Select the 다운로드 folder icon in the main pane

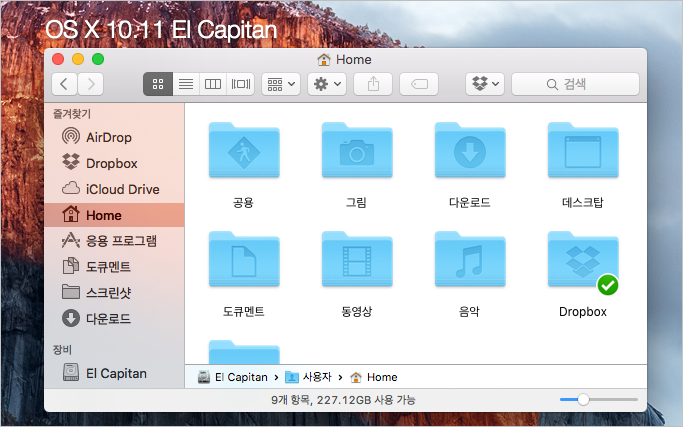click(x=470, y=150)
